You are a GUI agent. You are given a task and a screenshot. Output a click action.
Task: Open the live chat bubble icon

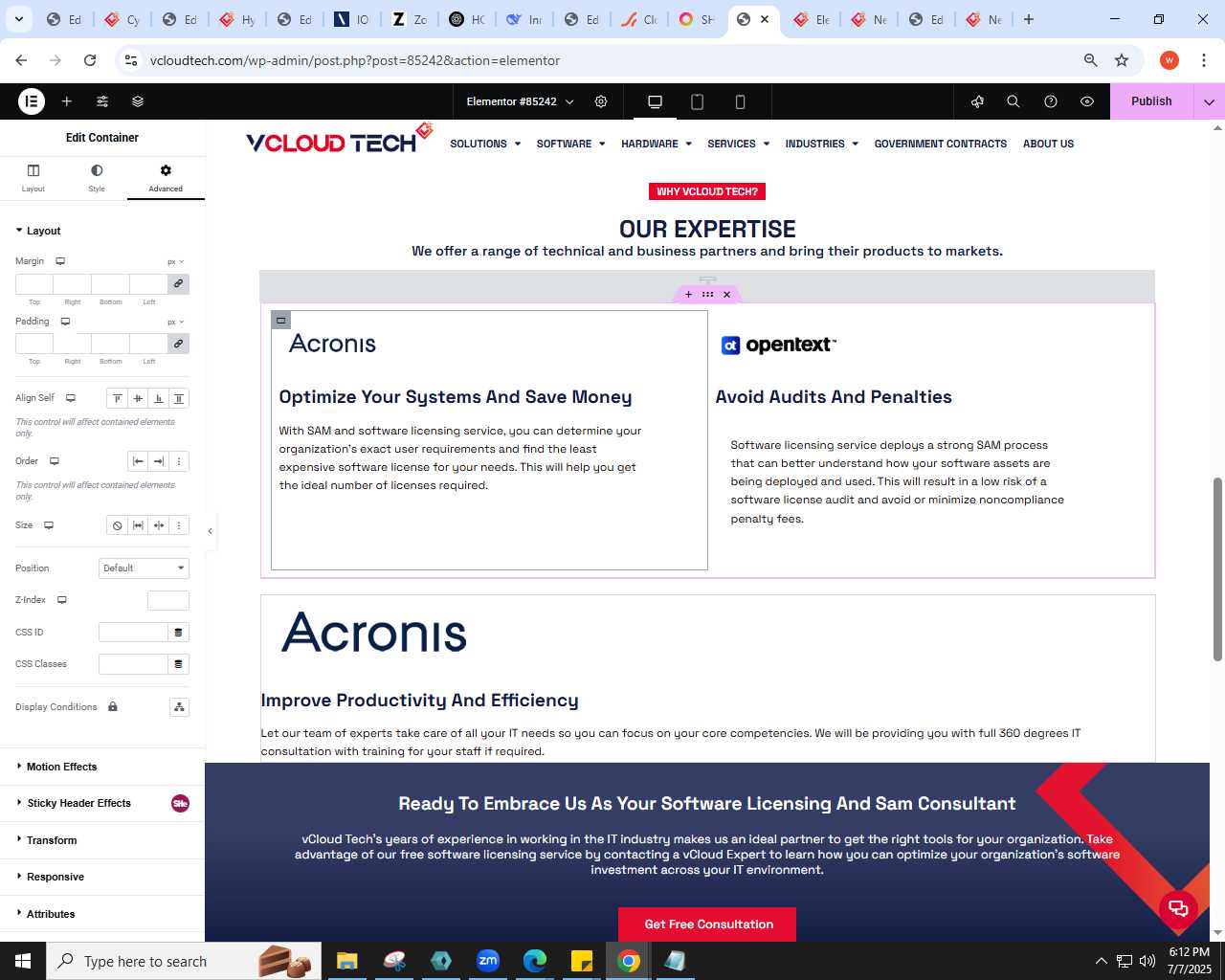pyautogui.click(x=1178, y=908)
